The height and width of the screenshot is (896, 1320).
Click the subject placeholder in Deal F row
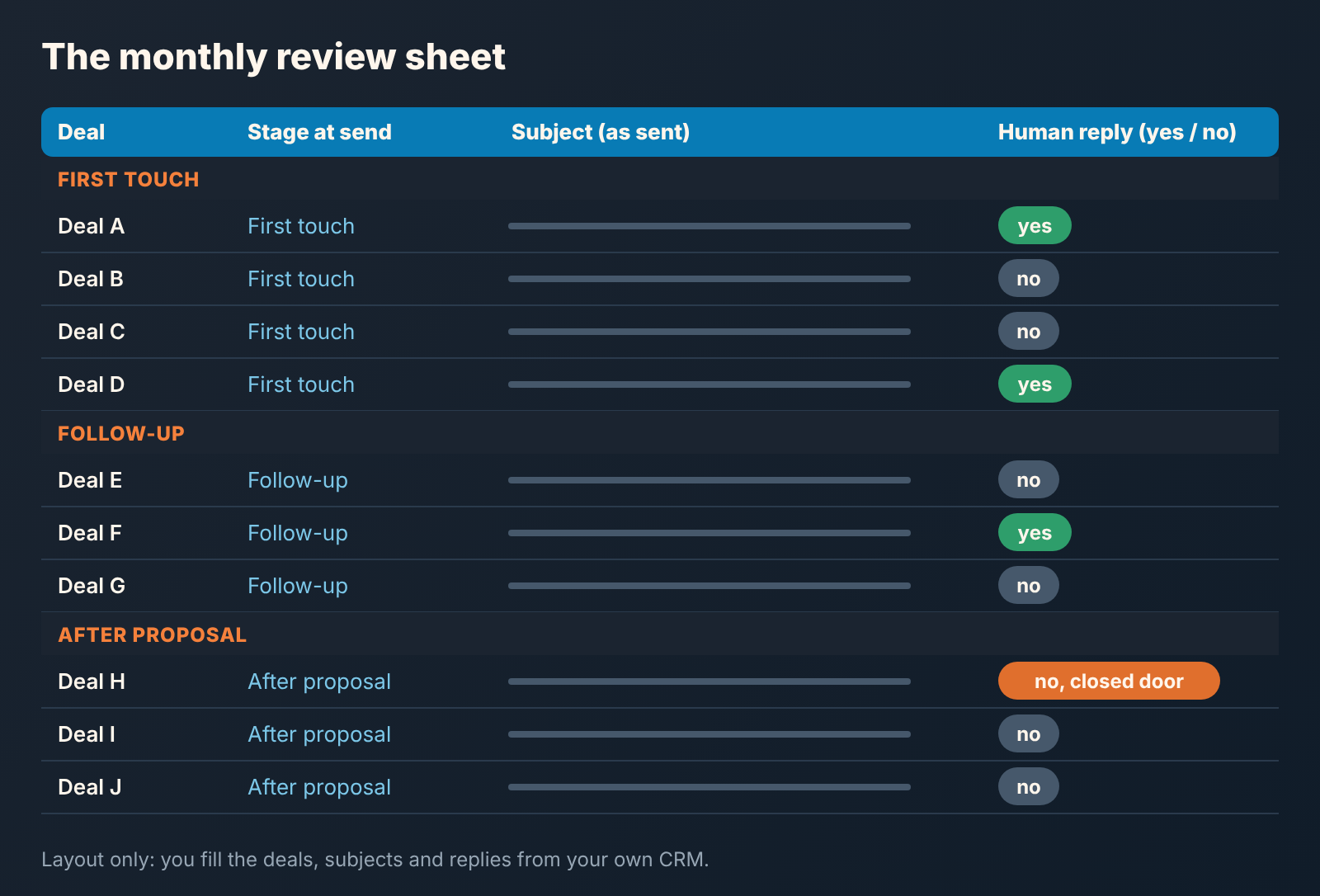point(709,533)
